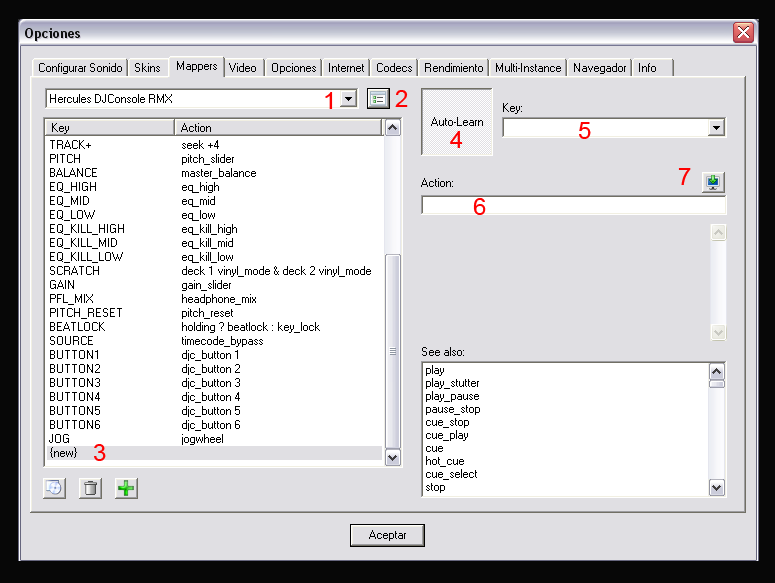Screen dimensions: 775x583
Task: Select the BUTTON4 mapping row
Action: [214, 397]
